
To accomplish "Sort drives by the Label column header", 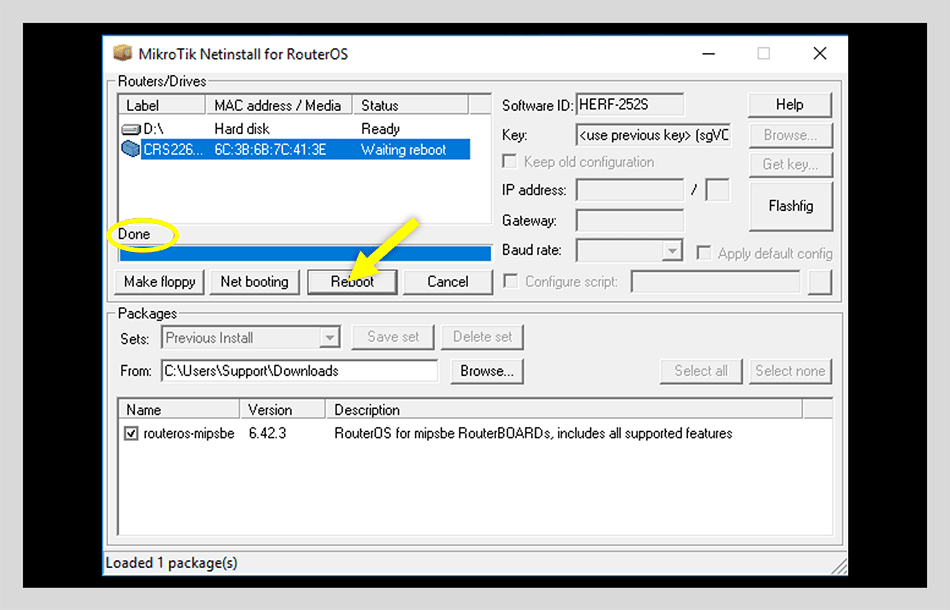I will (x=162, y=105).
